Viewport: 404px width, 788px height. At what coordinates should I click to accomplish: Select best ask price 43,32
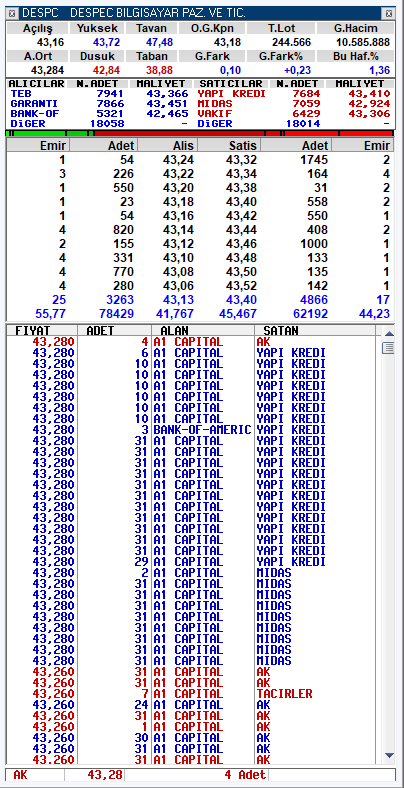(241, 160)
